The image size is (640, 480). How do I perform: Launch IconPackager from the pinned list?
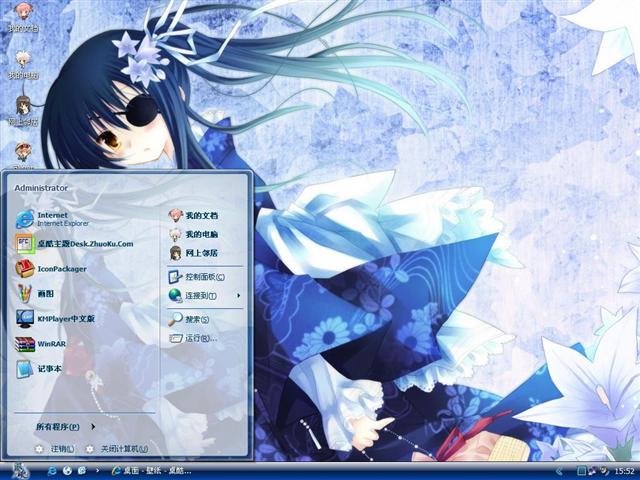coord(60,268)
